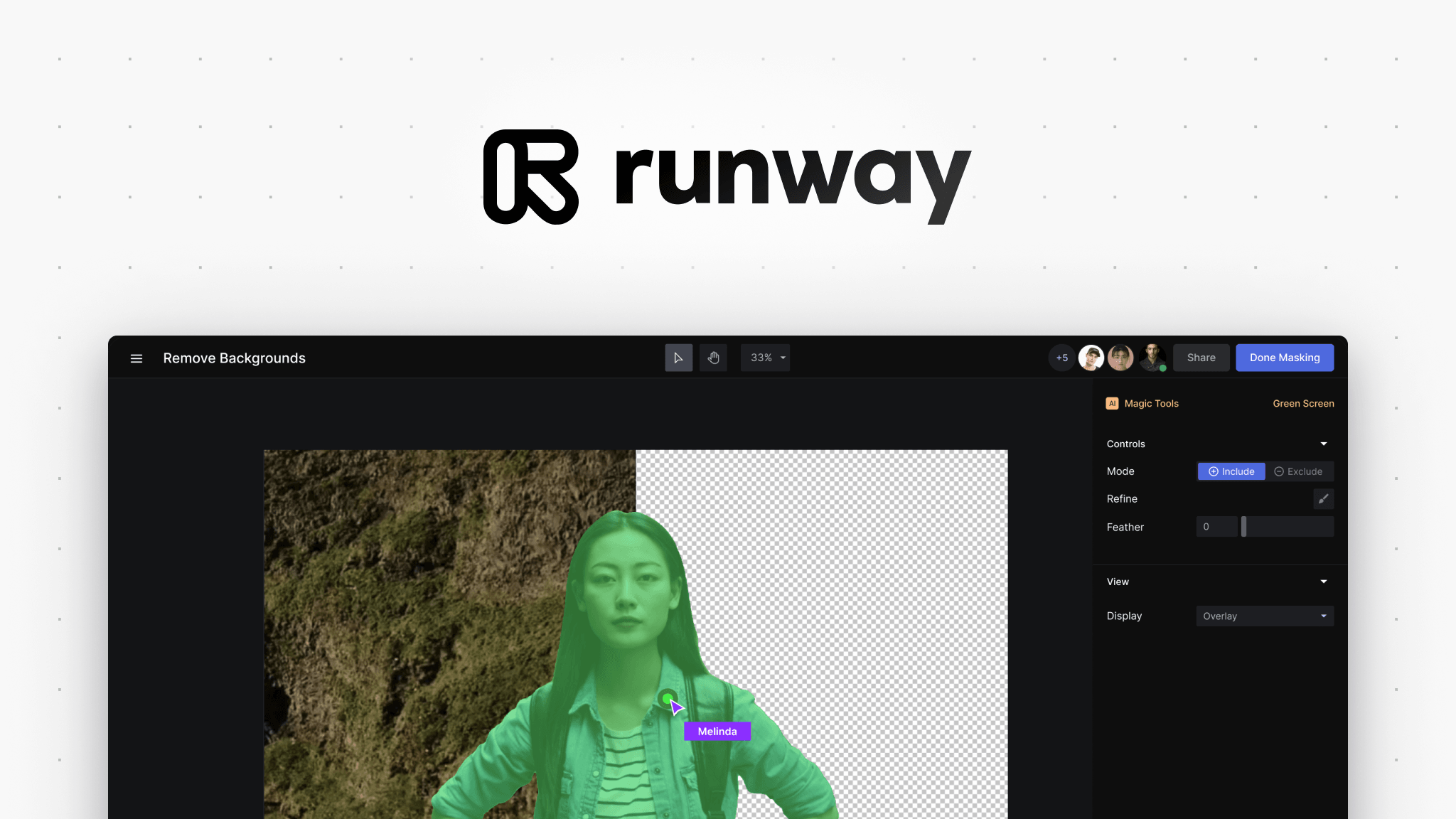
Task: Open the Magic Tools tab
Action: [x=1151, y=403]
